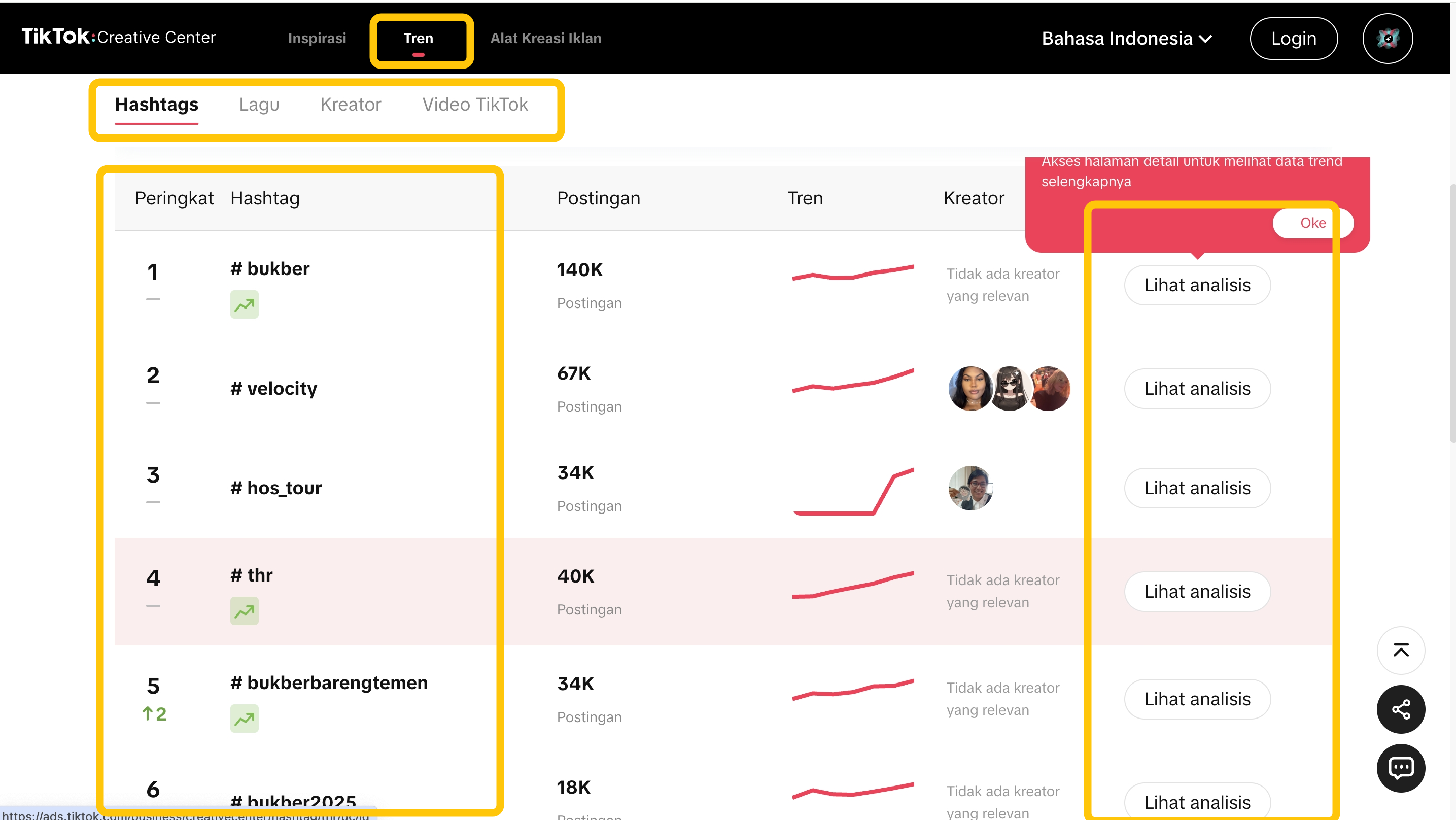Open the hos_tour hashtag link

pos(276,488)
